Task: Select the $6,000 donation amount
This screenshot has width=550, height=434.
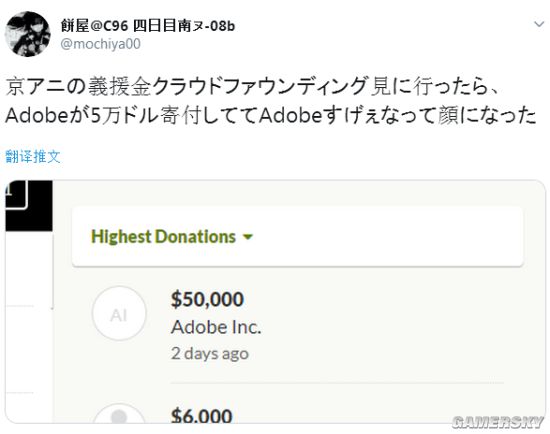Action: (202, 415)
